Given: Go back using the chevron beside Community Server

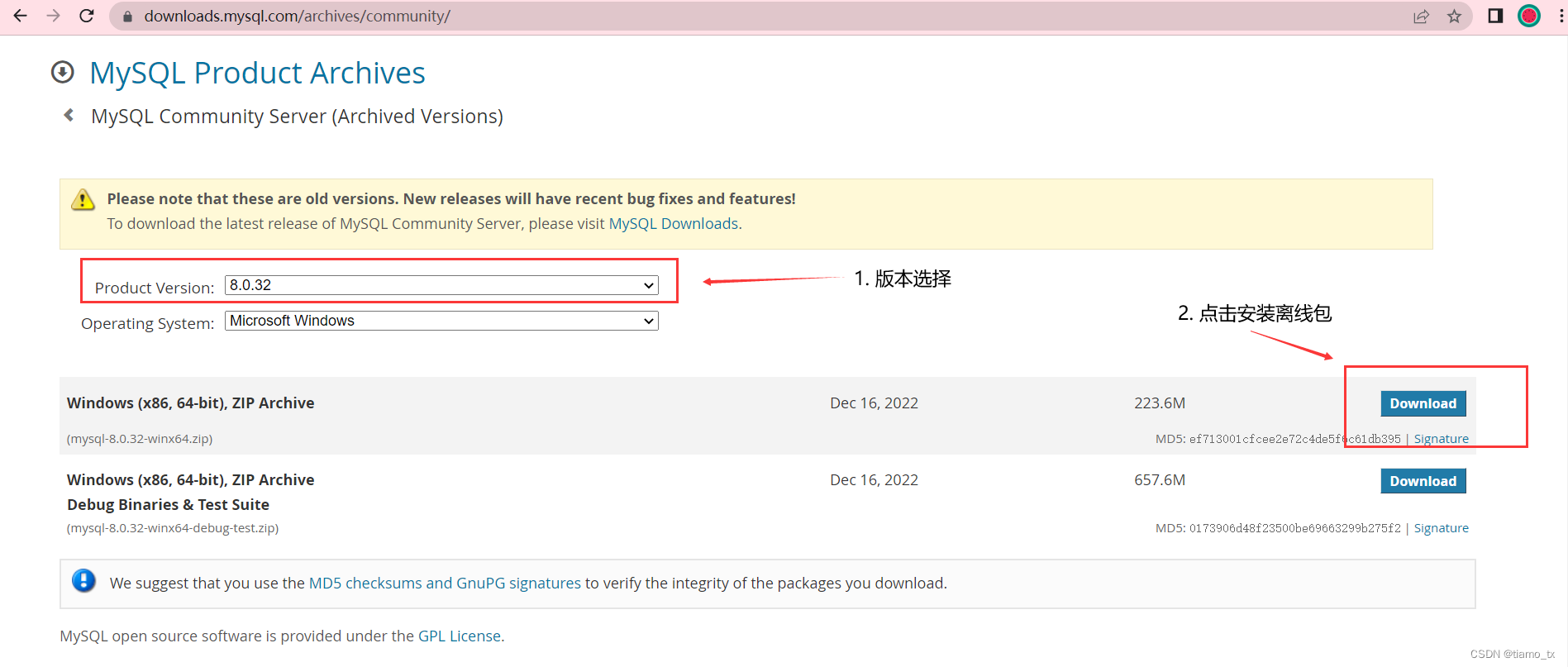Looking at the screenshot, I should pyautogui.click(x=69, y=115).
